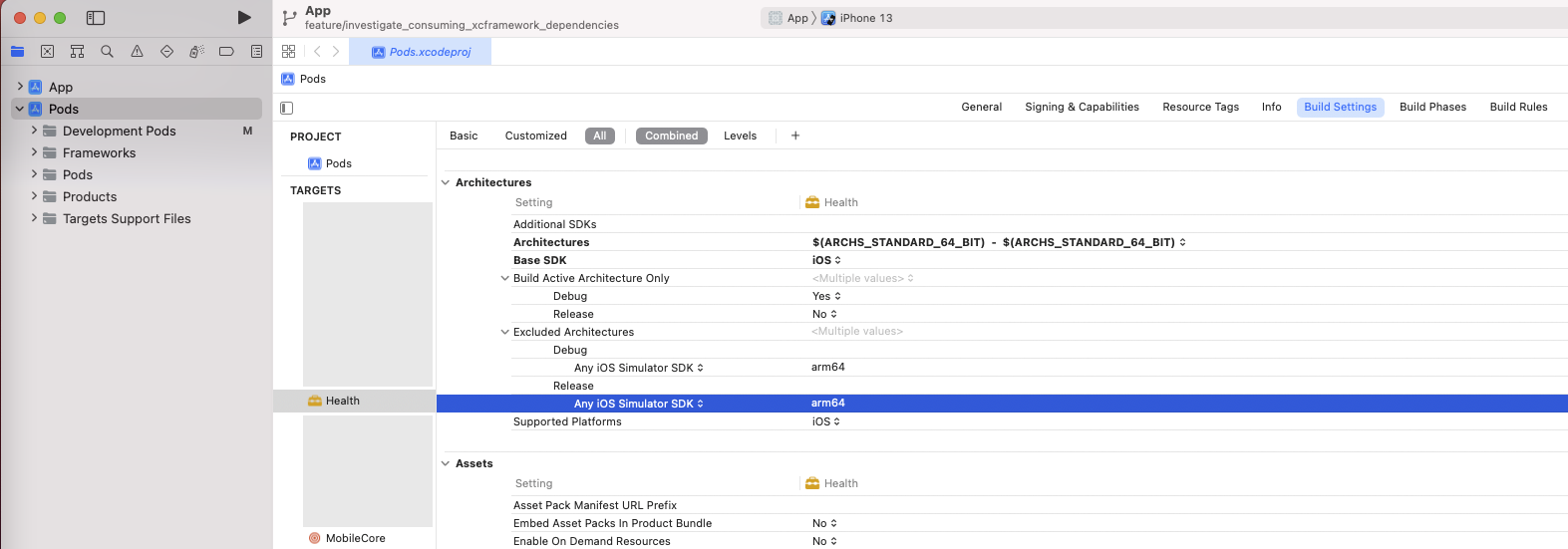Image resolution: width=1568 pixels, height=549 pixels.
Task: Open the Supported Platforms iOS popup
Action: coord(826,421)
